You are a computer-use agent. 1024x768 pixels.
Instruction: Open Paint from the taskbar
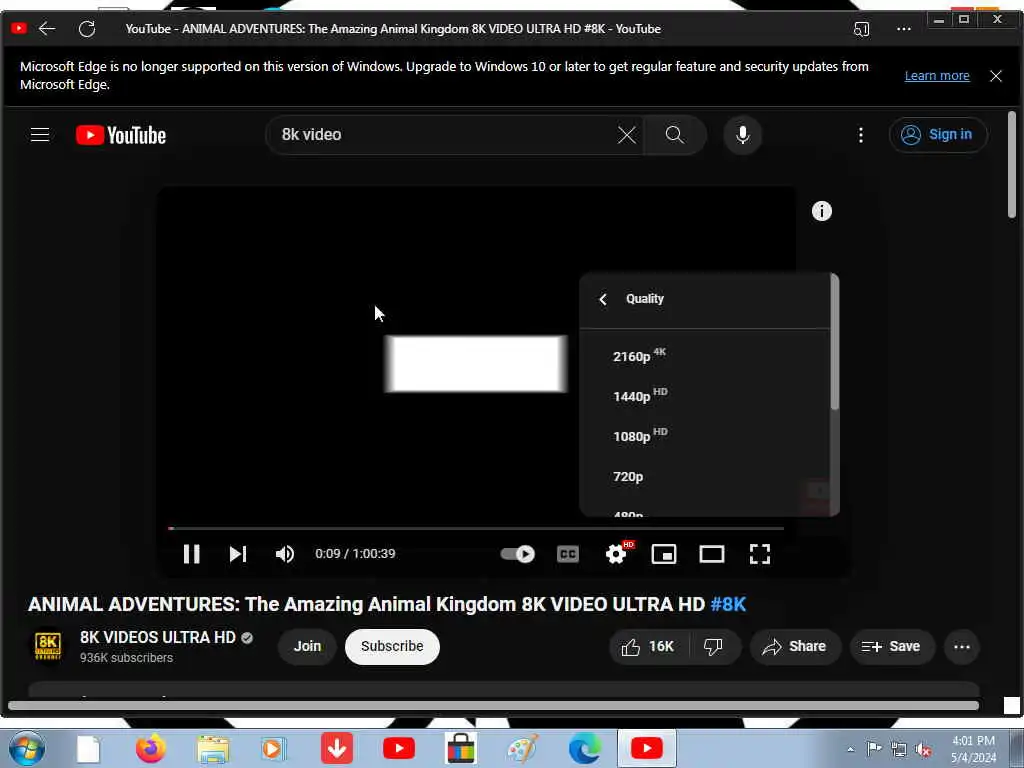point(522,749)
